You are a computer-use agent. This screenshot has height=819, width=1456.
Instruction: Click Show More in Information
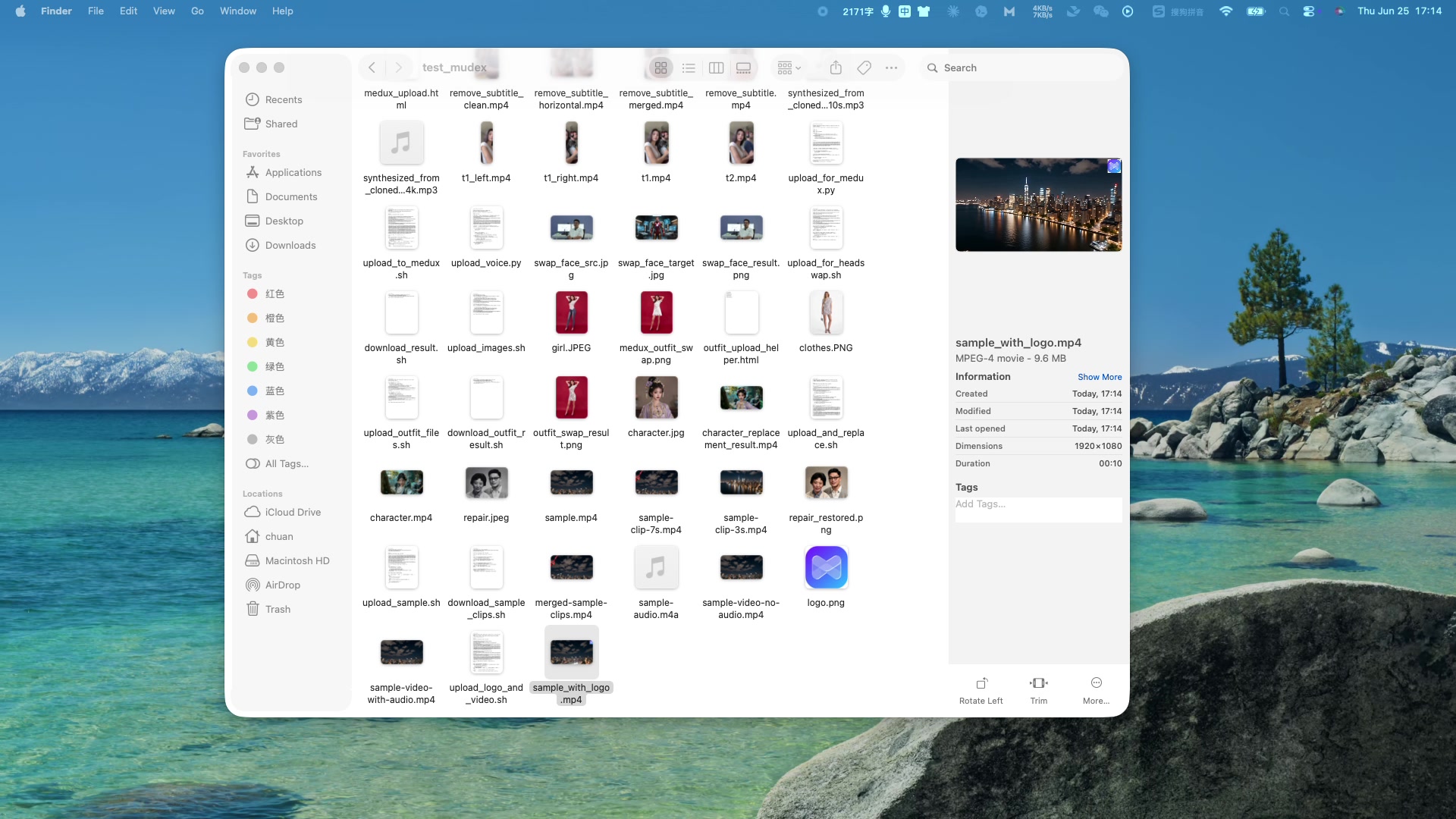1100,377
